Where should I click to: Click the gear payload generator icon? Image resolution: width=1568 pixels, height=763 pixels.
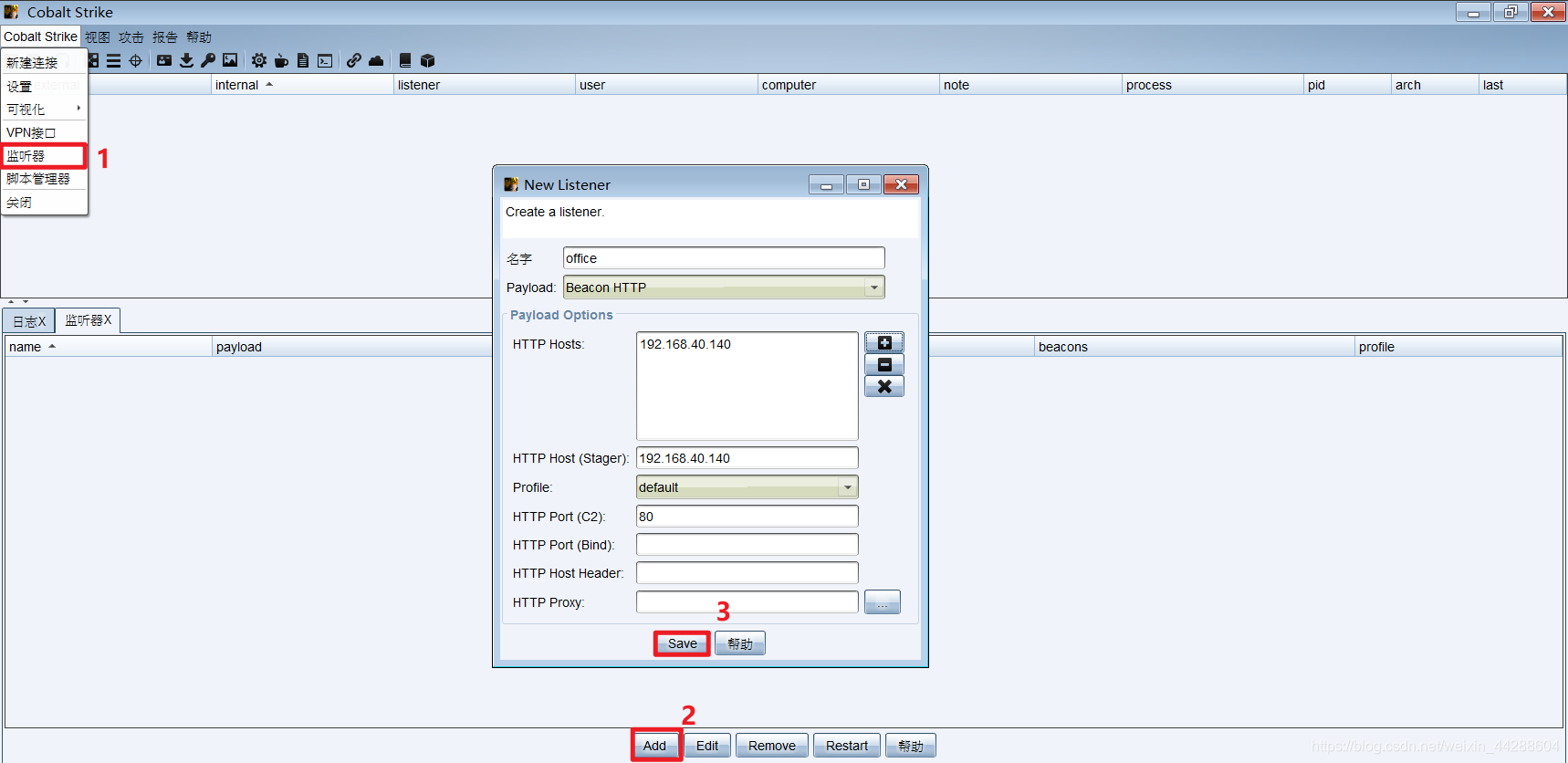click(x=259, y=61)
